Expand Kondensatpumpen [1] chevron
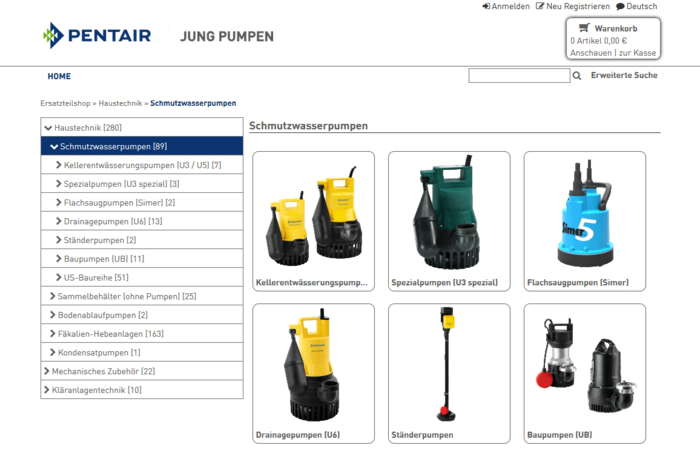This screenshot has width=700, height=451. 53,352
